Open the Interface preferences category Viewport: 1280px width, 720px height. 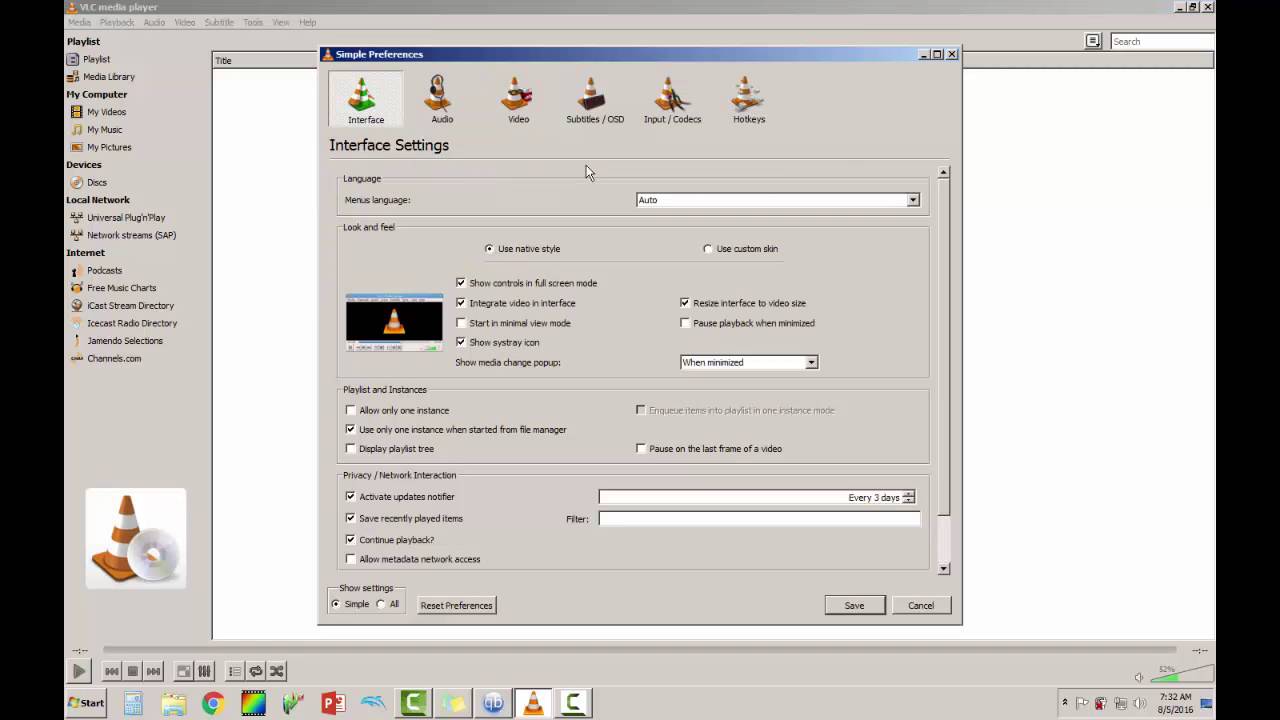(x=365, y=99)
